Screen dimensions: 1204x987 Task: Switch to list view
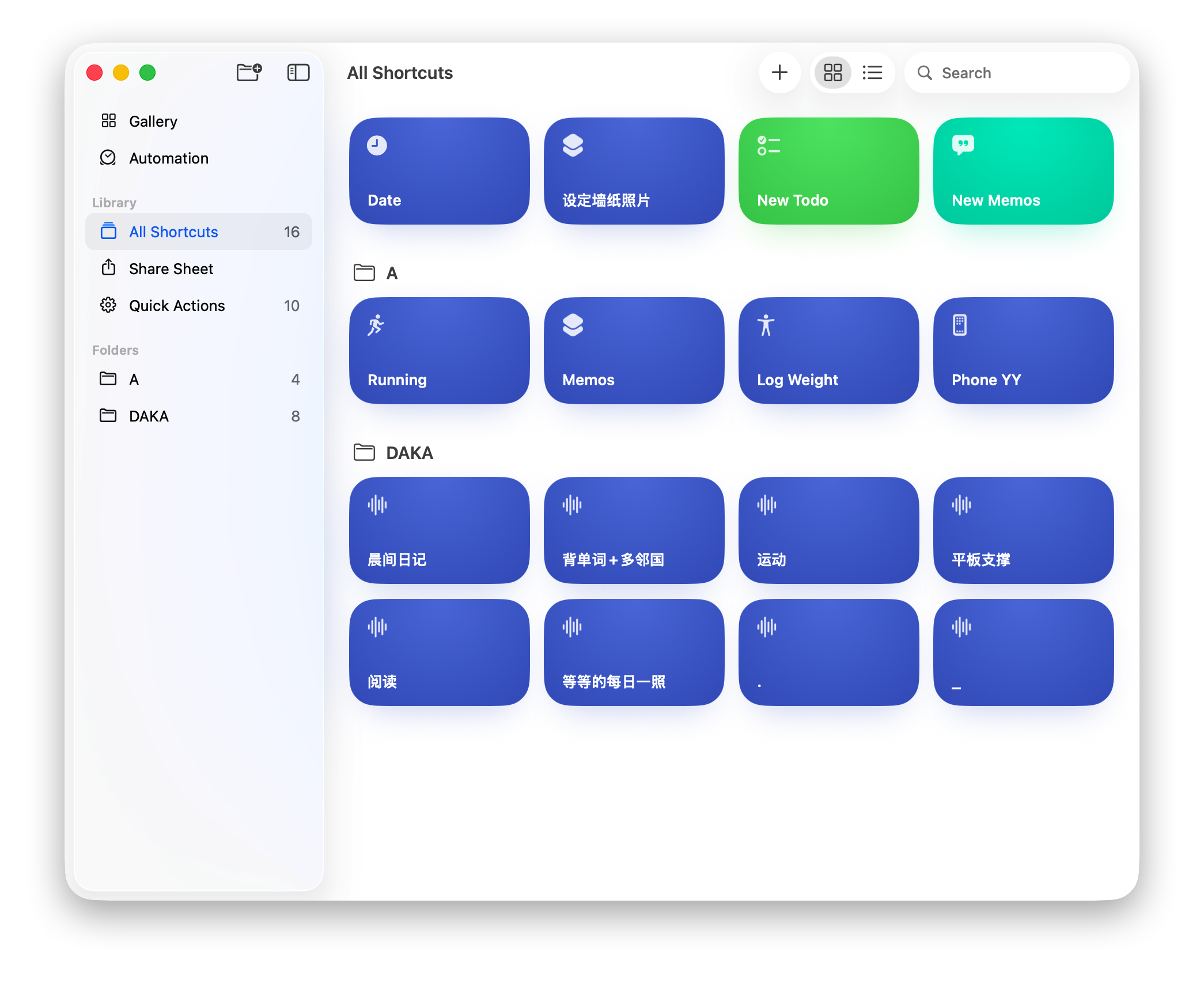pos(872,73)
